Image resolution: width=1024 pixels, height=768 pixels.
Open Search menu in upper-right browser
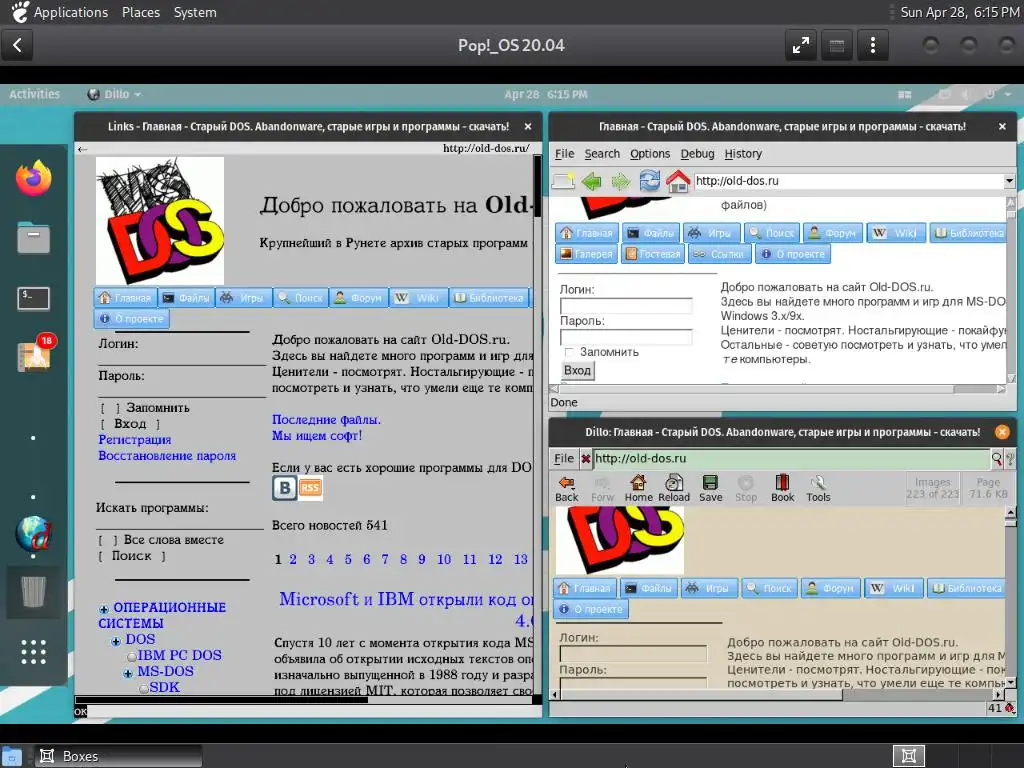(601, 153)
